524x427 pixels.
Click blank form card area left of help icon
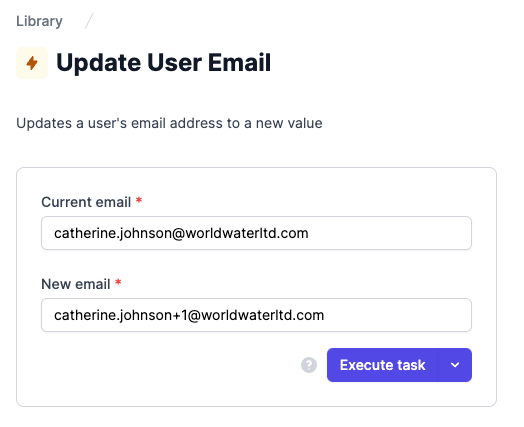167,365
